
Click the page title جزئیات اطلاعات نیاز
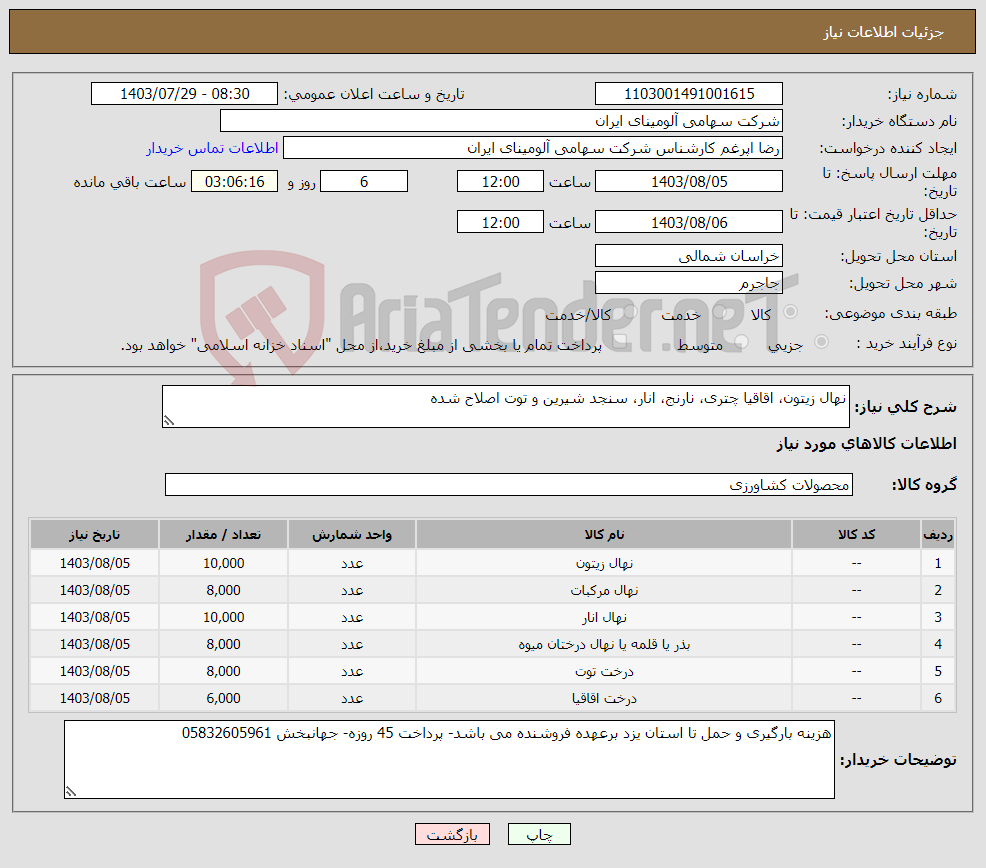(884, 32)
